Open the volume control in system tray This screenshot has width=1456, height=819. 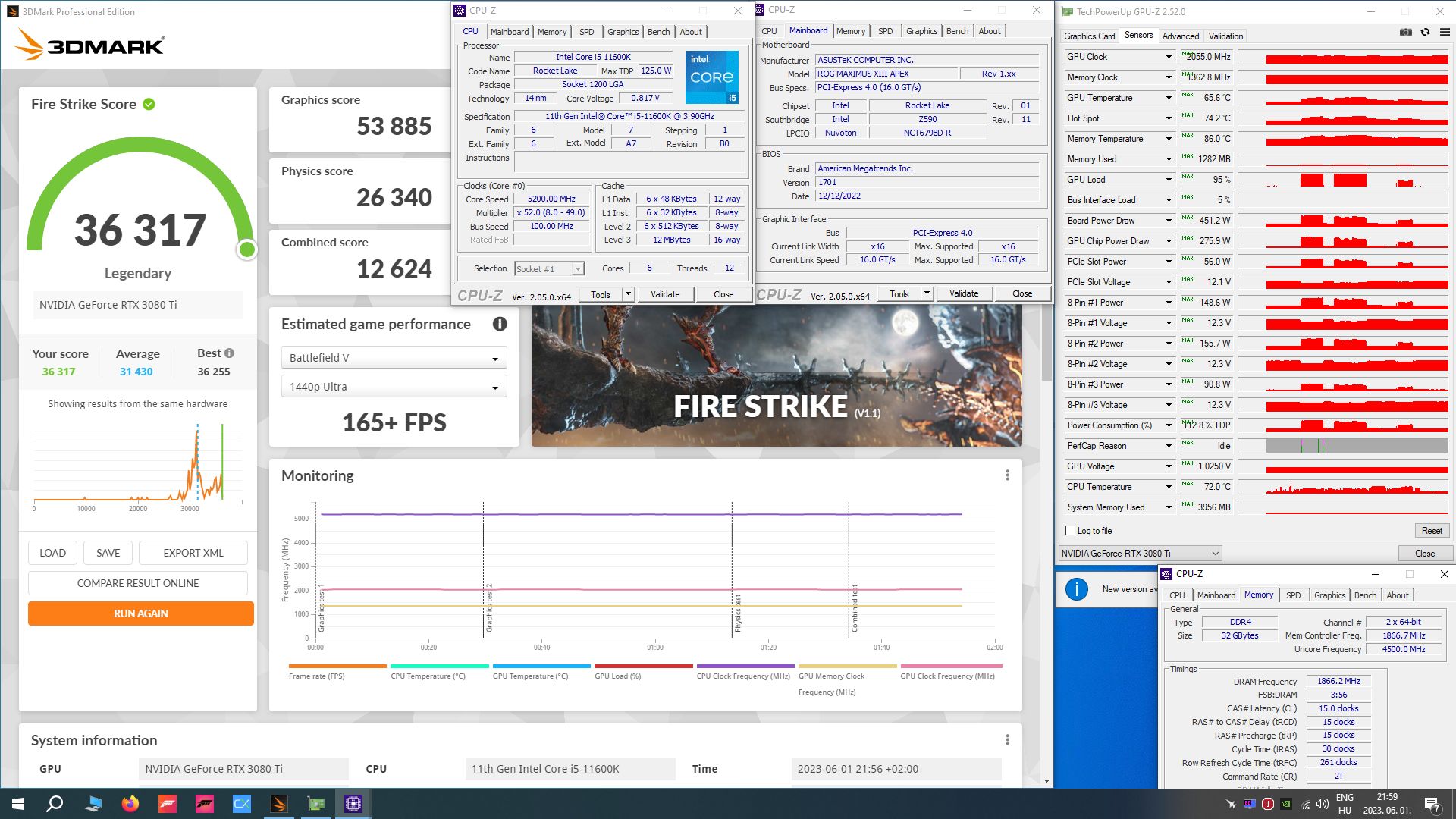1323,804
